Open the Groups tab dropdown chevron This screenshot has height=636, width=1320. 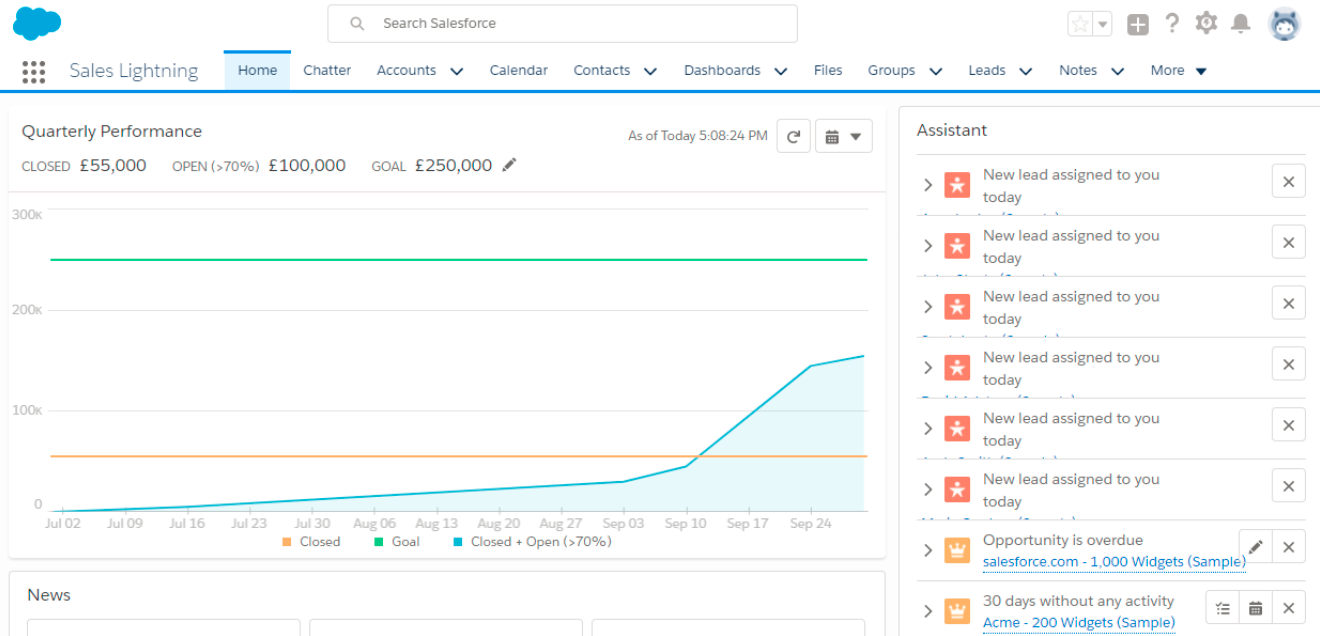pos(936,71)
